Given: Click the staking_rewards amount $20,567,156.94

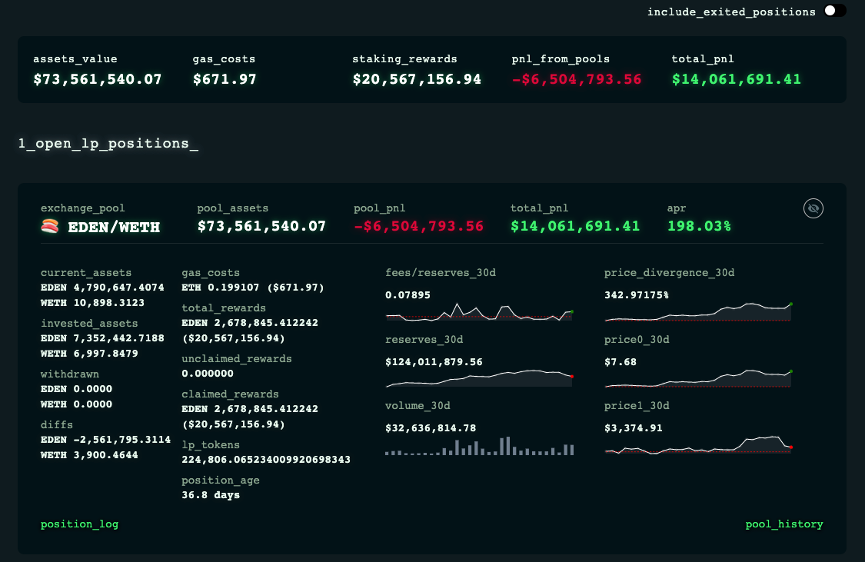Looking at the screenshot, I should (x=417, y=79).
